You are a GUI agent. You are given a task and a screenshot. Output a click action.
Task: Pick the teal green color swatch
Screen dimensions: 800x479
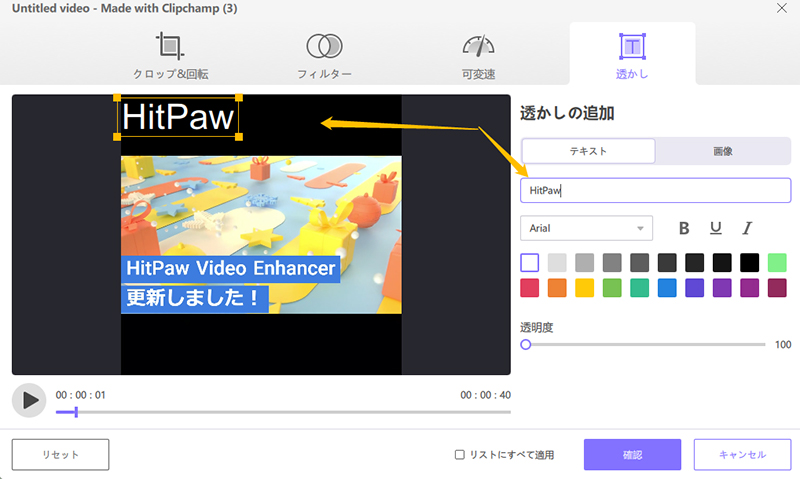[x=639, y=288]
